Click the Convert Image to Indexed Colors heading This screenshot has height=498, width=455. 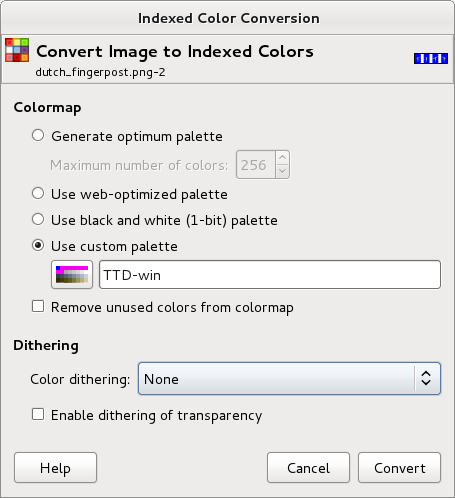(175, 52)
